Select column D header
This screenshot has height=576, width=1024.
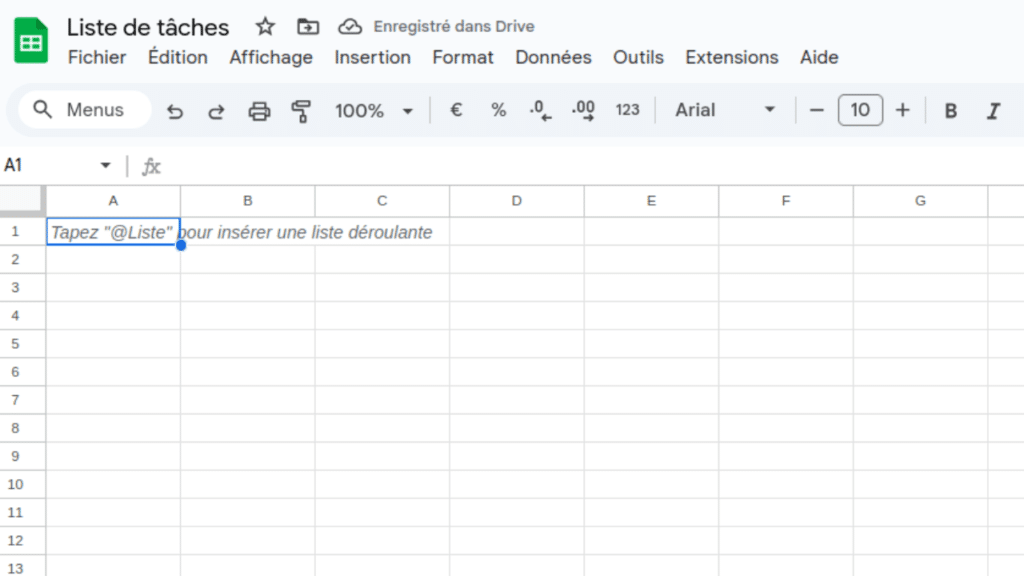pyautogui.click(x=517, y=201)
